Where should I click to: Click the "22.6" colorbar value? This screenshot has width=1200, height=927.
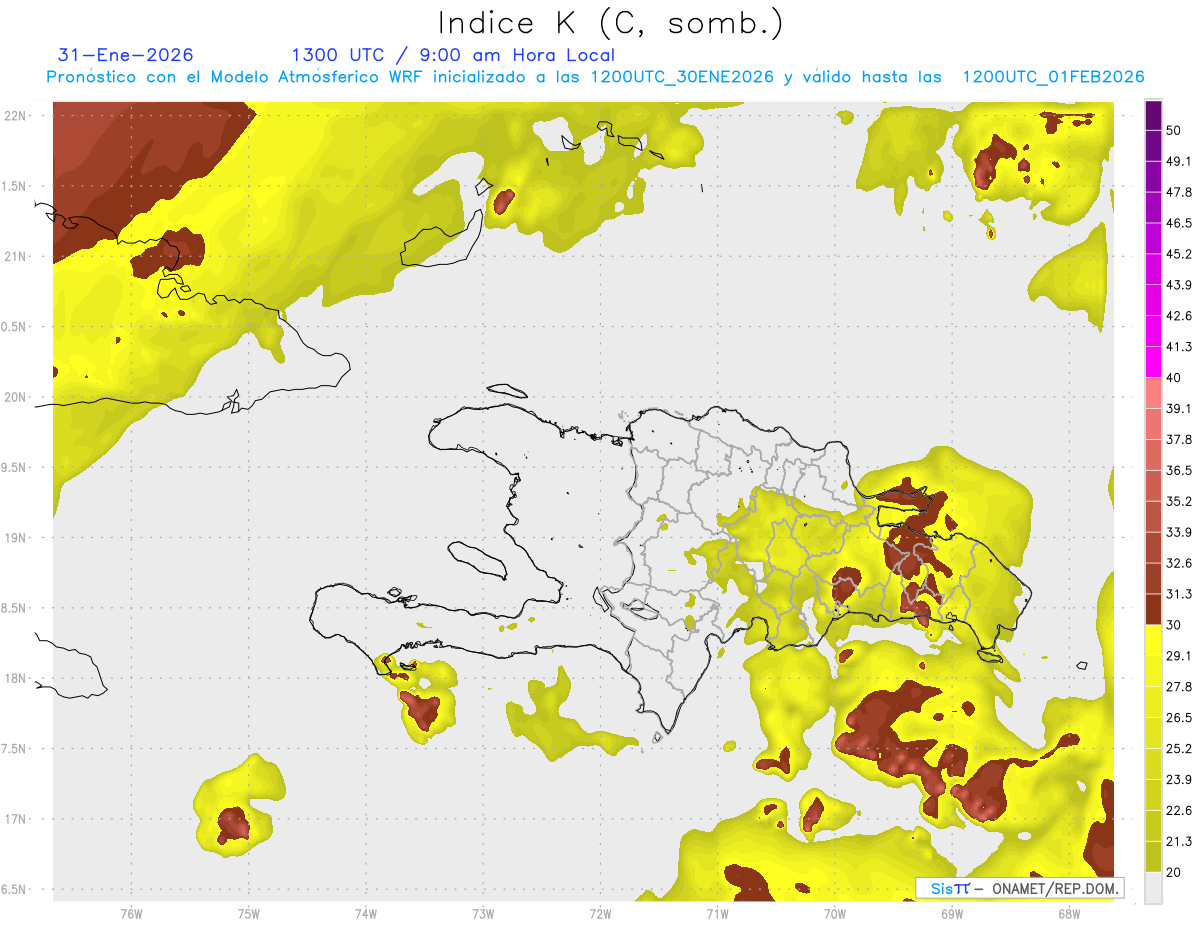pyautogui.click(x=1179, y=811)
